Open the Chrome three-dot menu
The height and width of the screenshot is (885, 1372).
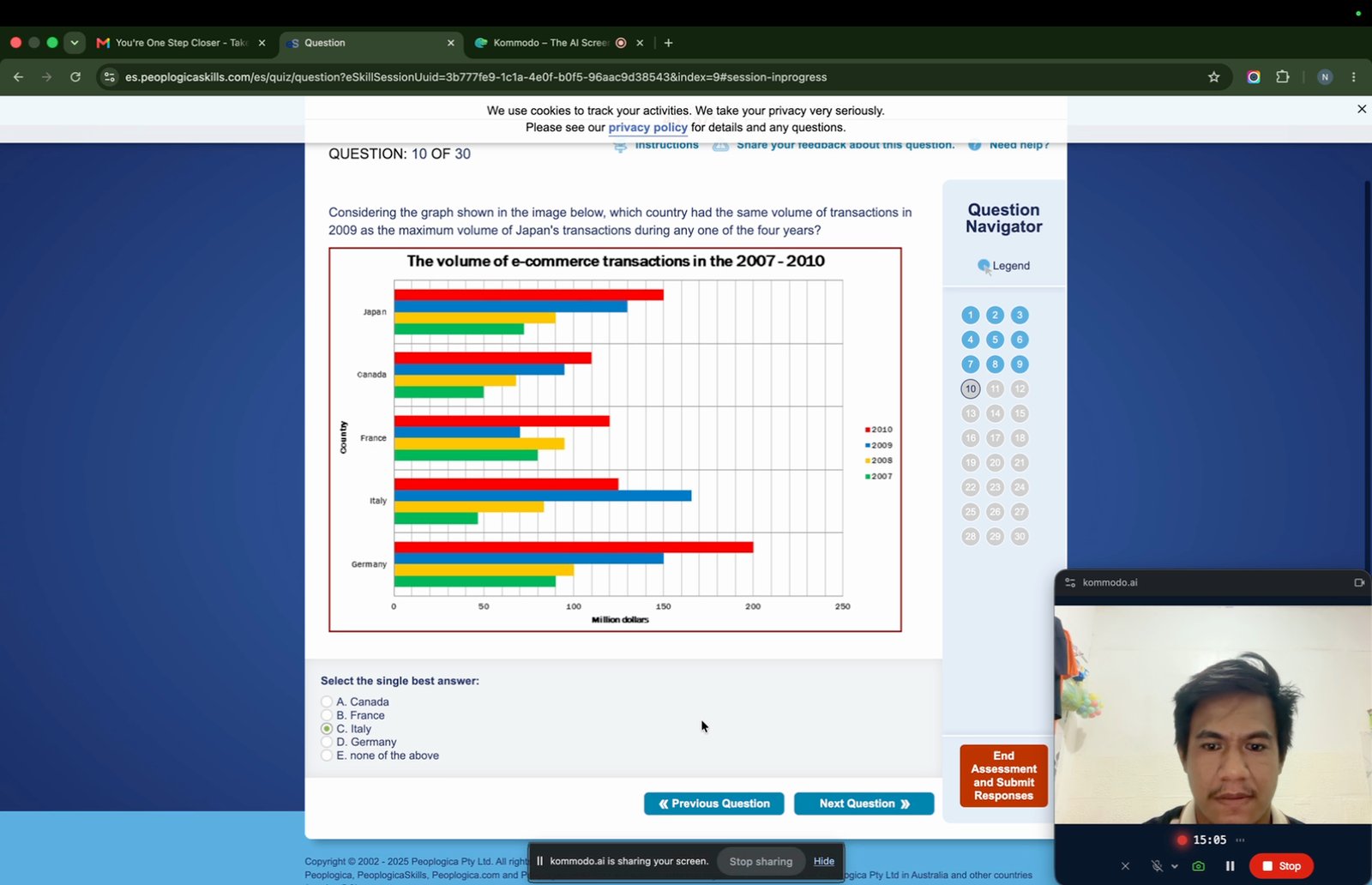pyautogui.click(x=1354, y=77)
